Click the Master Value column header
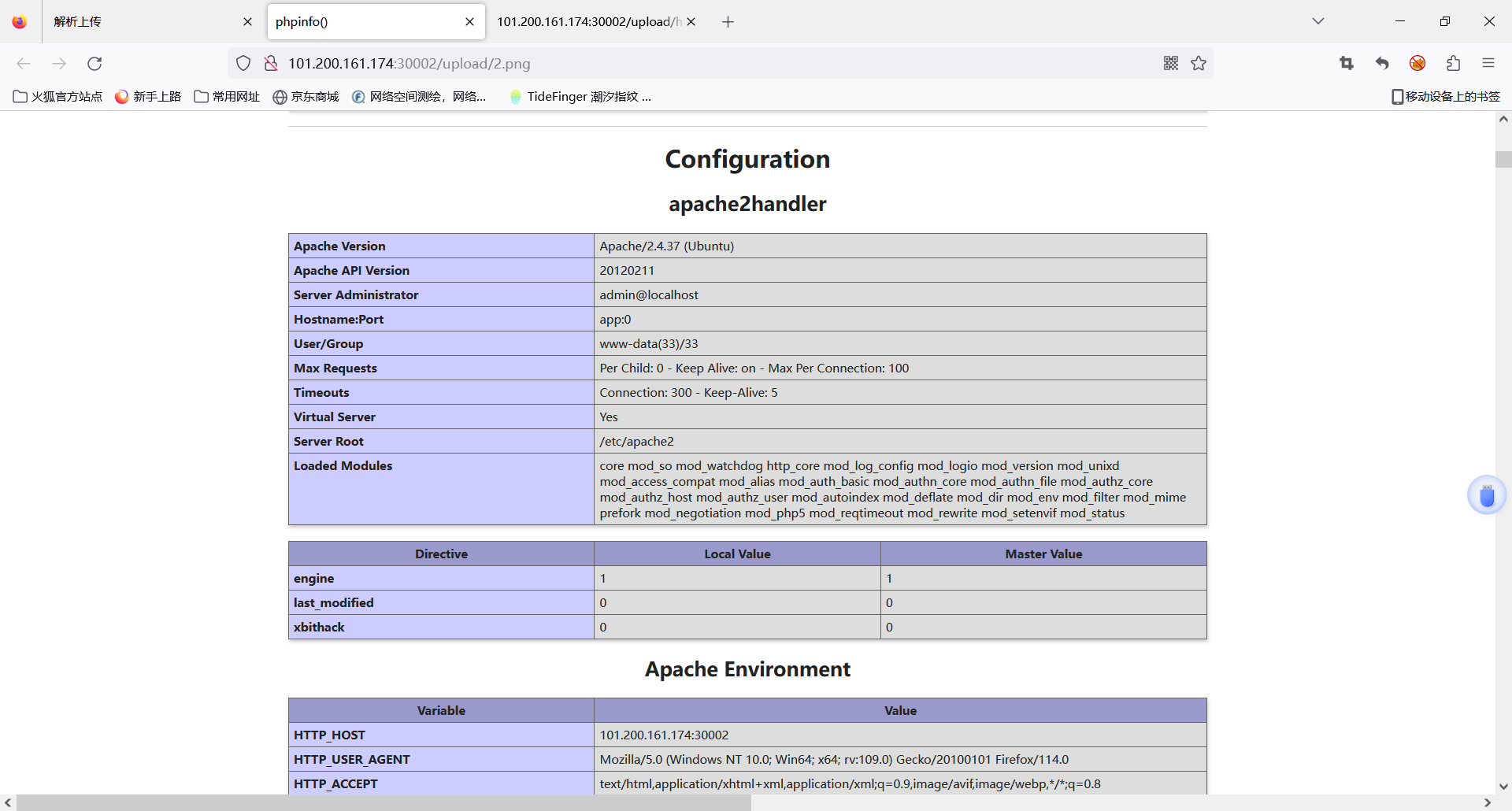Image resolution: width=1512 pixels, height=811 pixels. click(x=1043, y=554)
